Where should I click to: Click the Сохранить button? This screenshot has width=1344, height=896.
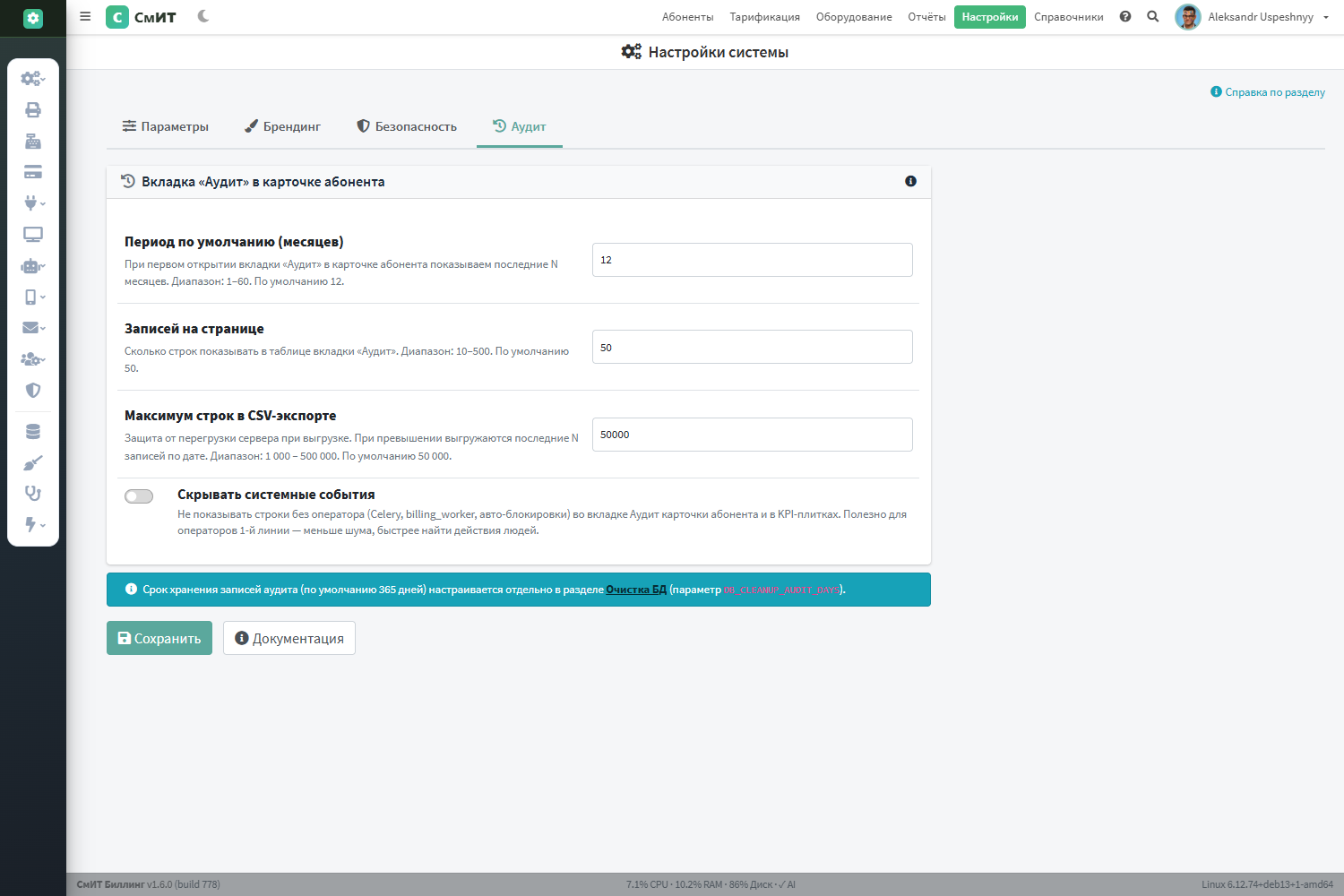click(x=159, y=638)
